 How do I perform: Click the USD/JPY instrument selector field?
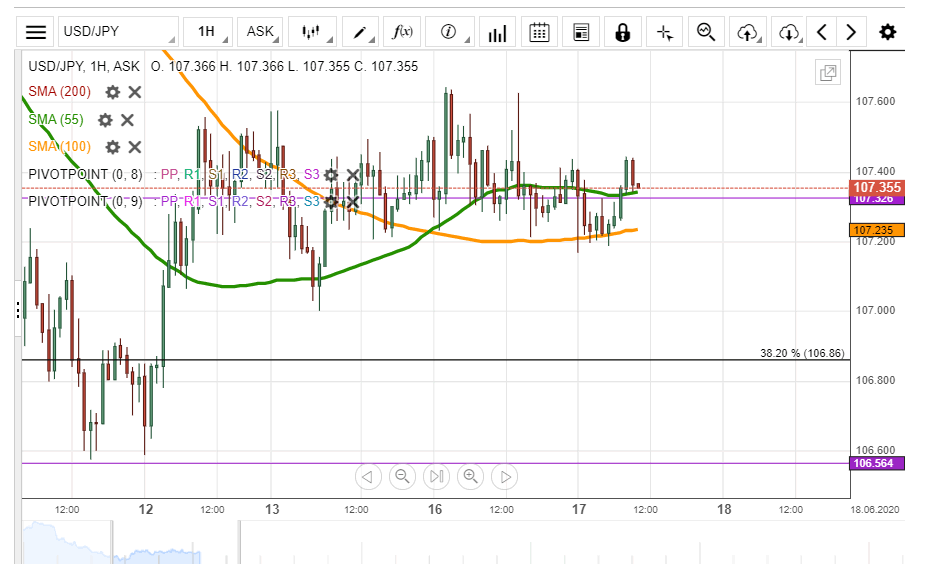coord(118,32)
